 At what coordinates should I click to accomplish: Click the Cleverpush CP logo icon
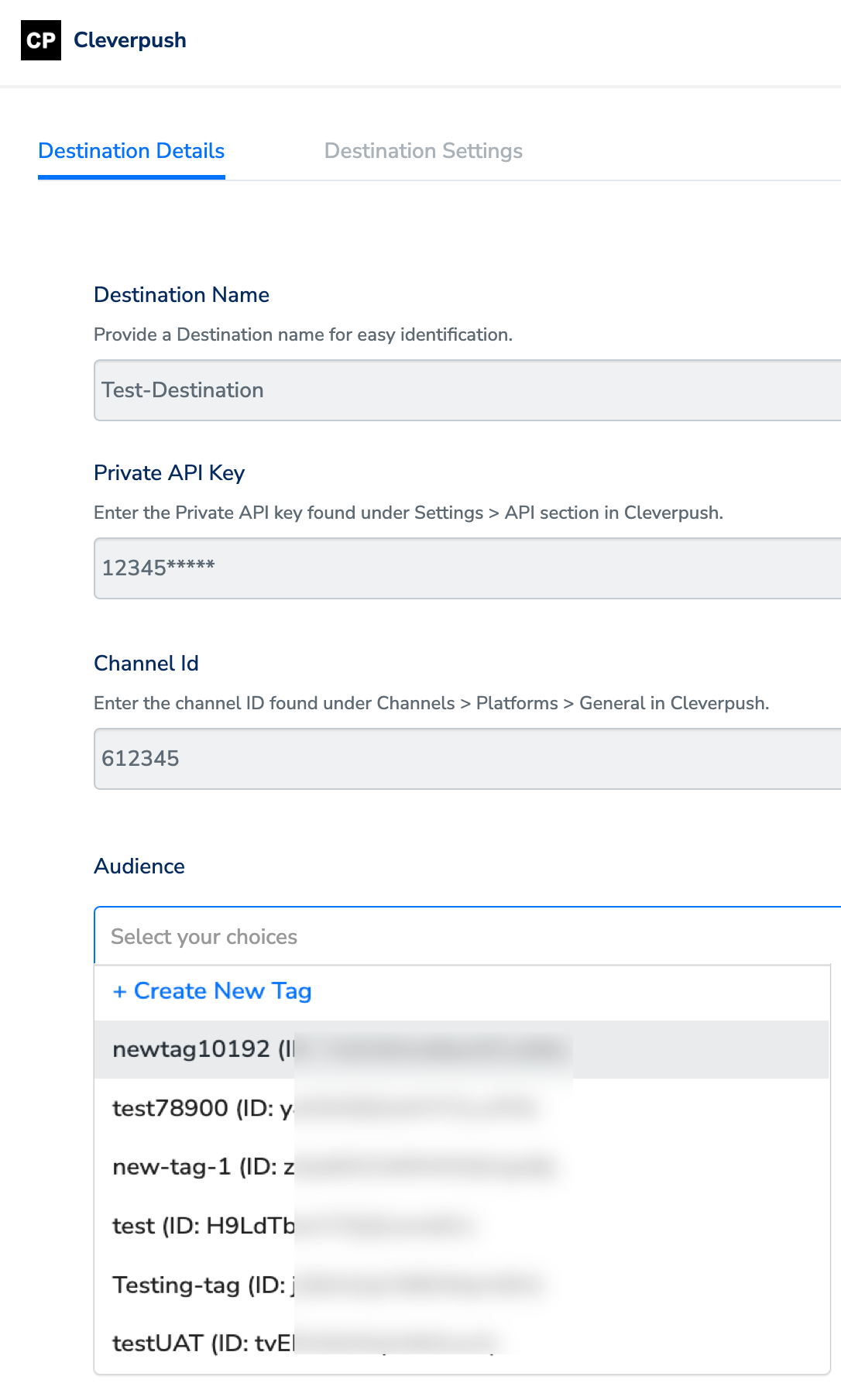tap(41, 40)
